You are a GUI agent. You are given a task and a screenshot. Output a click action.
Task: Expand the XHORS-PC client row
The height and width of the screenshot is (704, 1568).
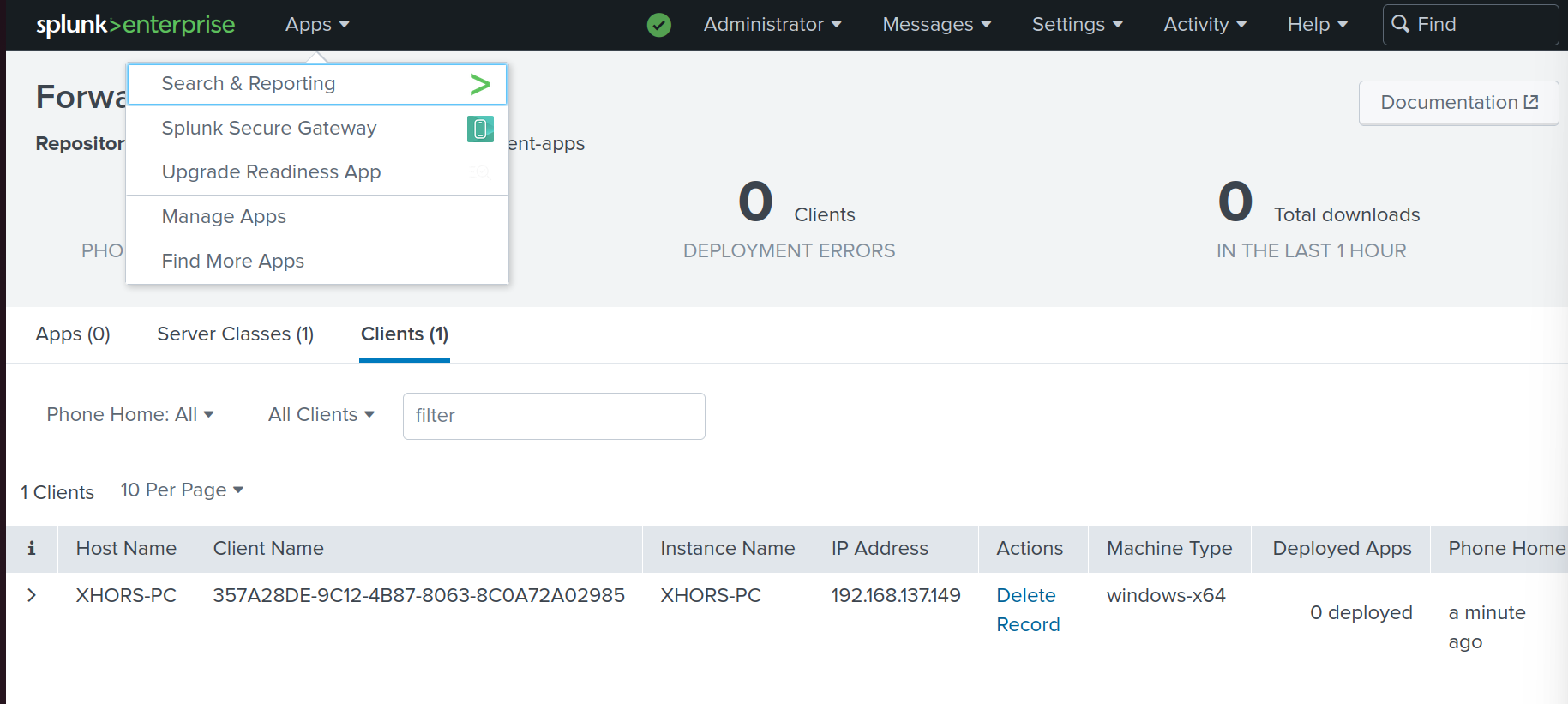(x=32, y=595)
